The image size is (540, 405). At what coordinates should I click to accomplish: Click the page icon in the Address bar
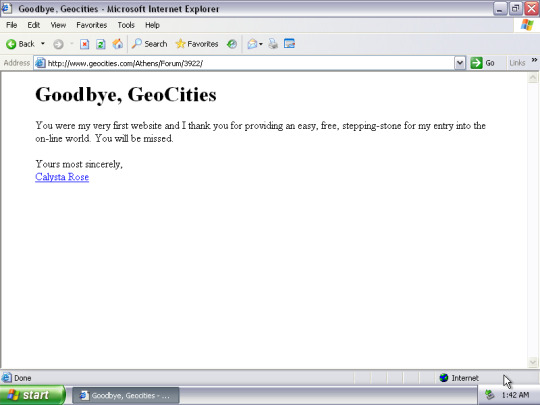(x=40, y=63)
